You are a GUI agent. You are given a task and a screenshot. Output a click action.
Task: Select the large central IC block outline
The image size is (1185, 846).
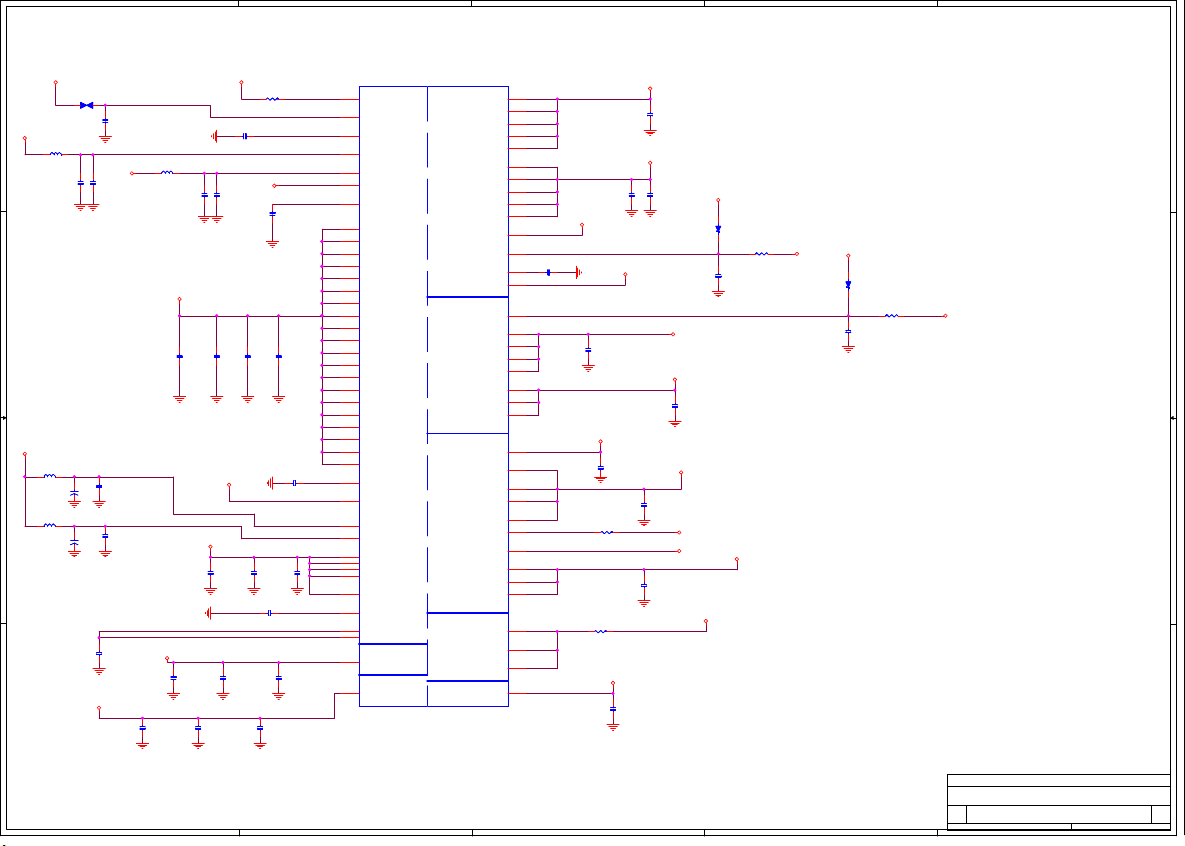434,396
